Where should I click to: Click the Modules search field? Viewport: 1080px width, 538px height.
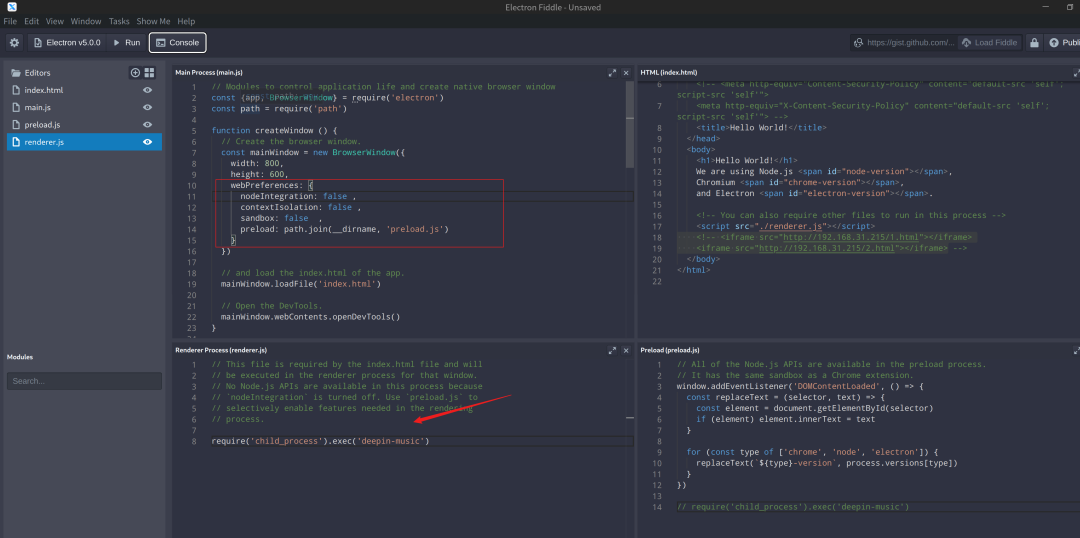[83, 381]
